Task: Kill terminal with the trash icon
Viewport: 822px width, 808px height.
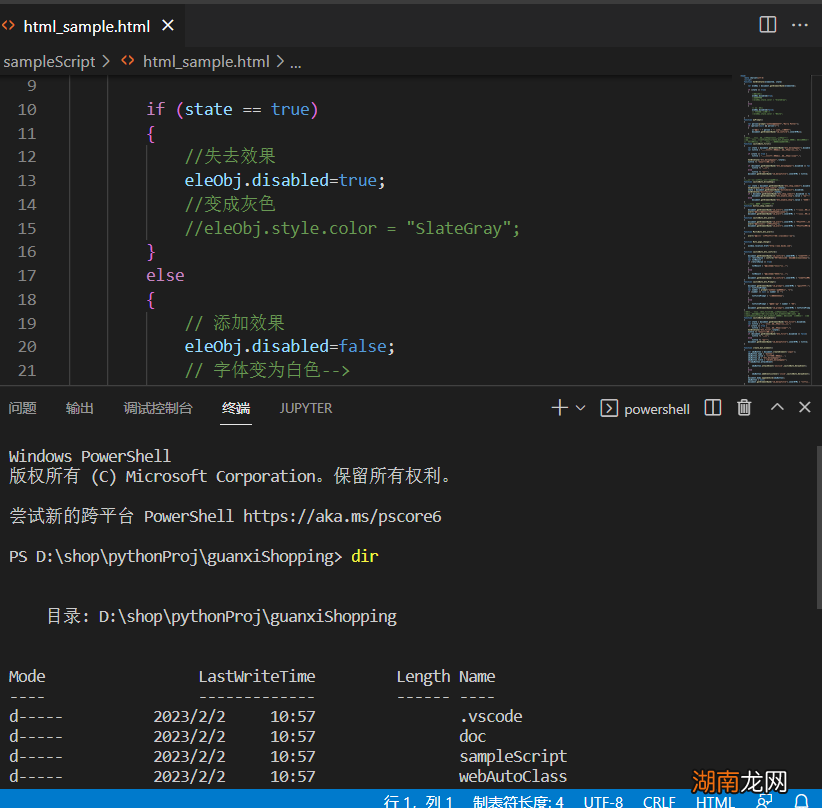Action: (744, 408)
